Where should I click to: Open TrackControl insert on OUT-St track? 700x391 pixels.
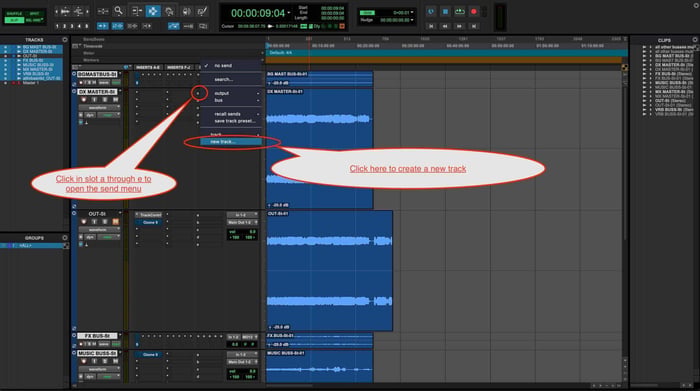(x=150, y=215)
